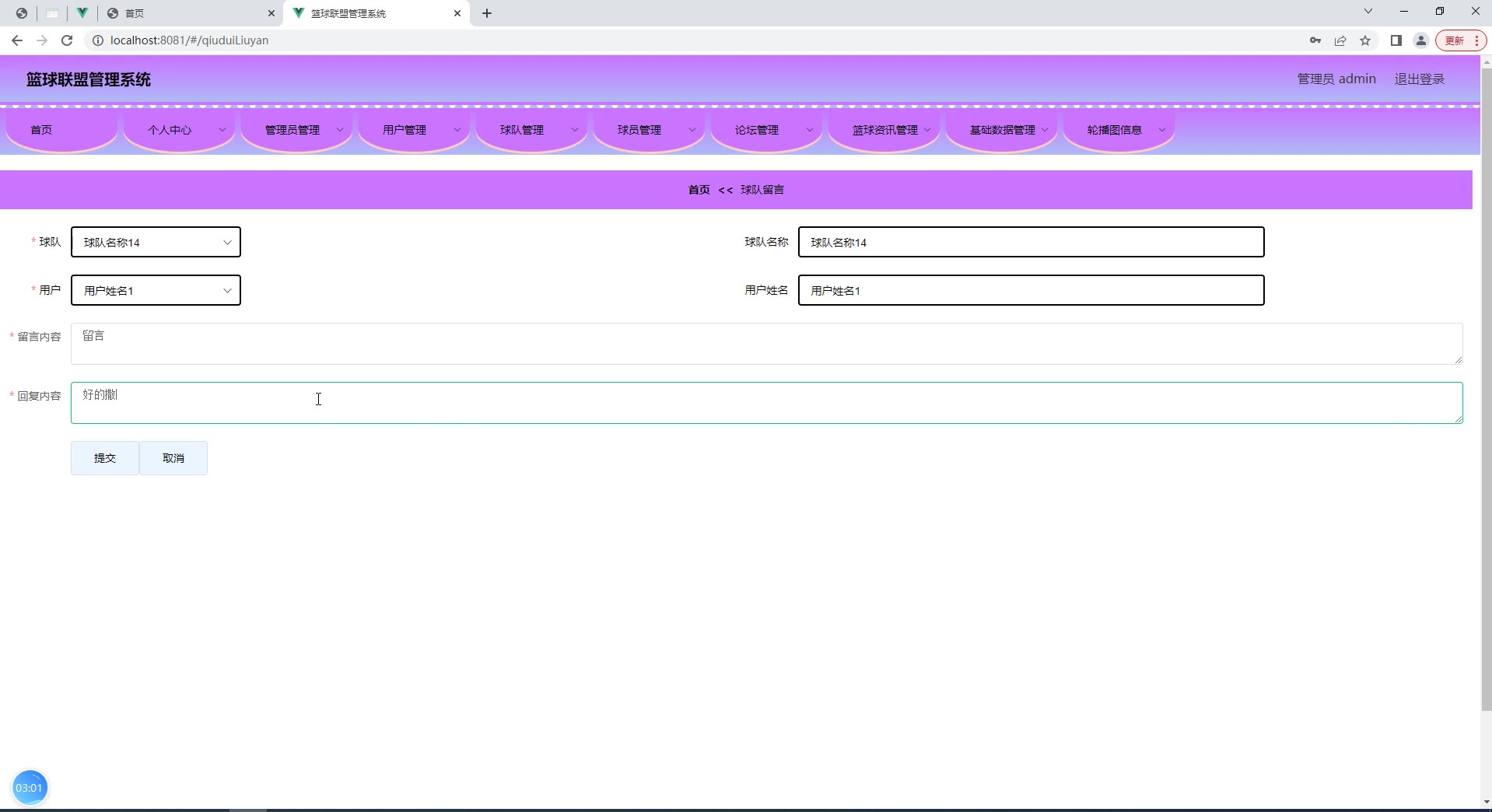Expand the 轮播图信息 menu

[1119, 130]
